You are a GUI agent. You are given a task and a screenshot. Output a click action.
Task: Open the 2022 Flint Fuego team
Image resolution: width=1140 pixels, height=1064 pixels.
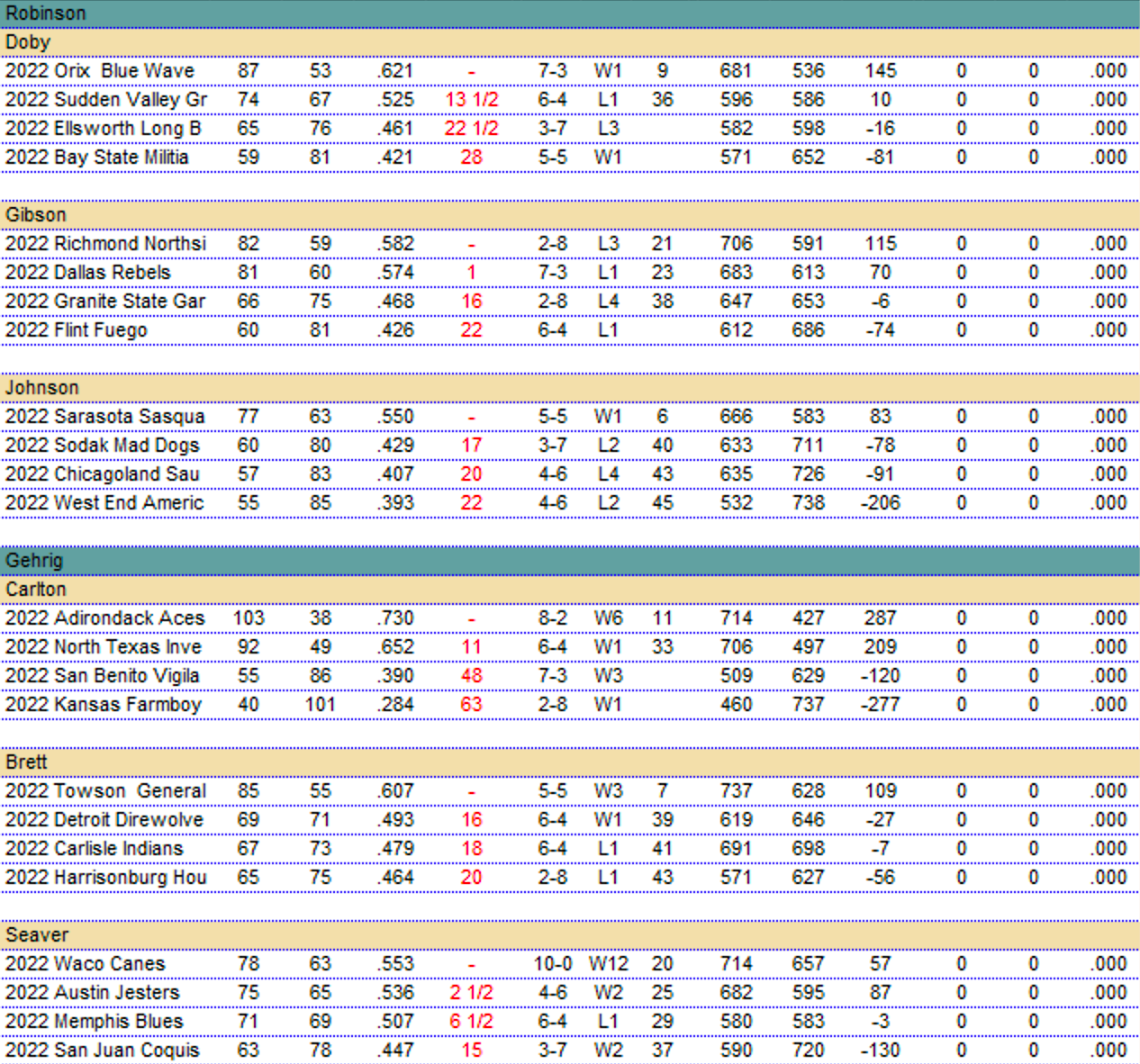pos(76,330)
